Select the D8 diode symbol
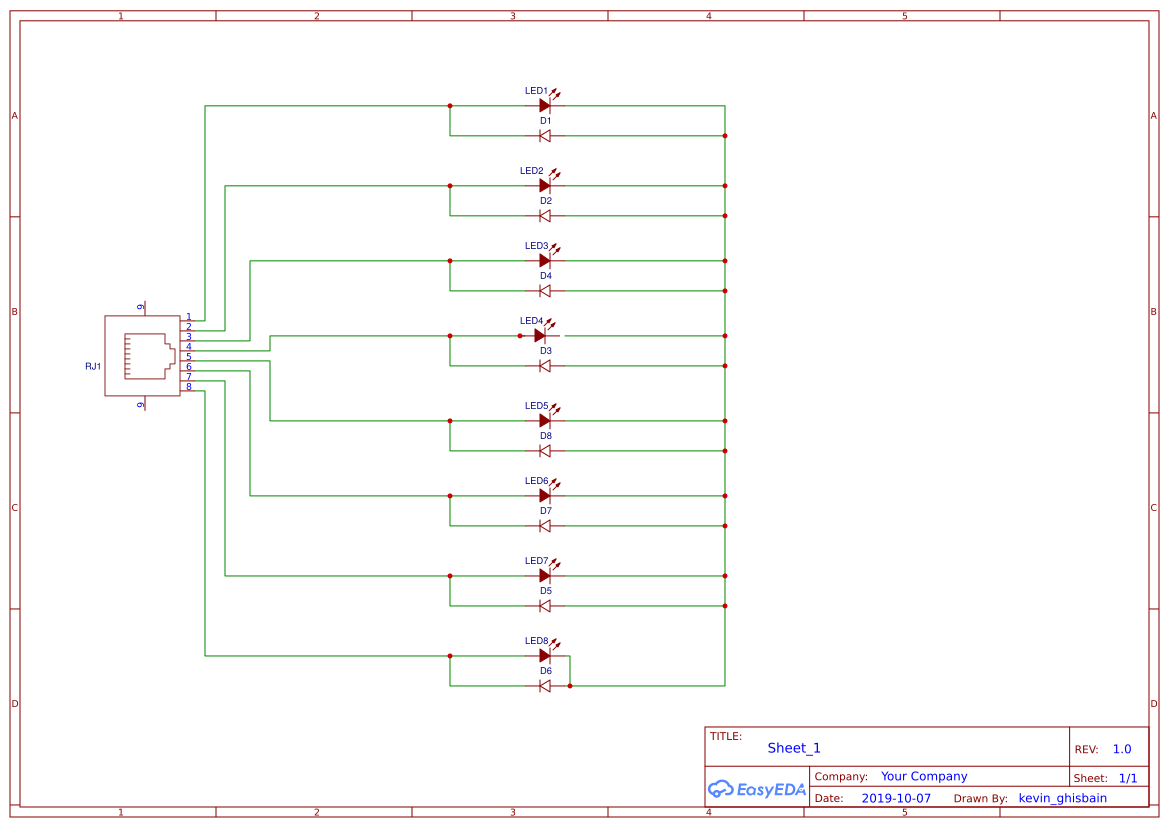Image resolution: width=1169 pixels, height=827 pixels. [544, 451]
